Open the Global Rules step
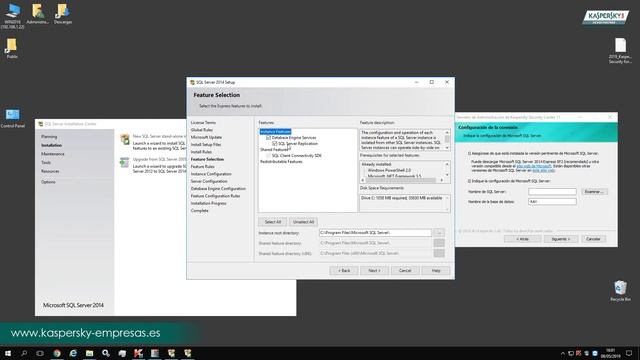 (202, 130)
